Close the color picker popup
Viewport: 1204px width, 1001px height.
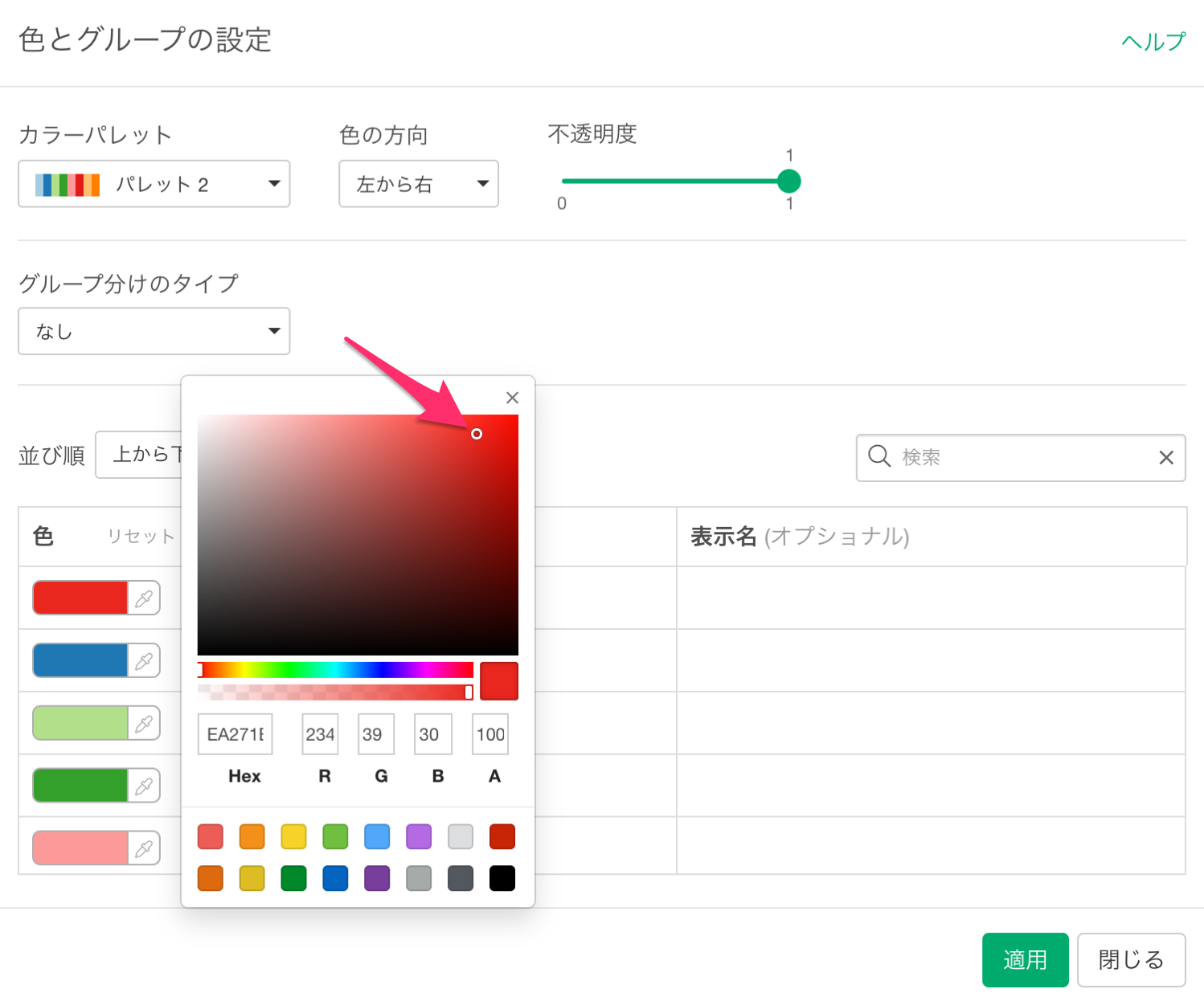point(512,398)
